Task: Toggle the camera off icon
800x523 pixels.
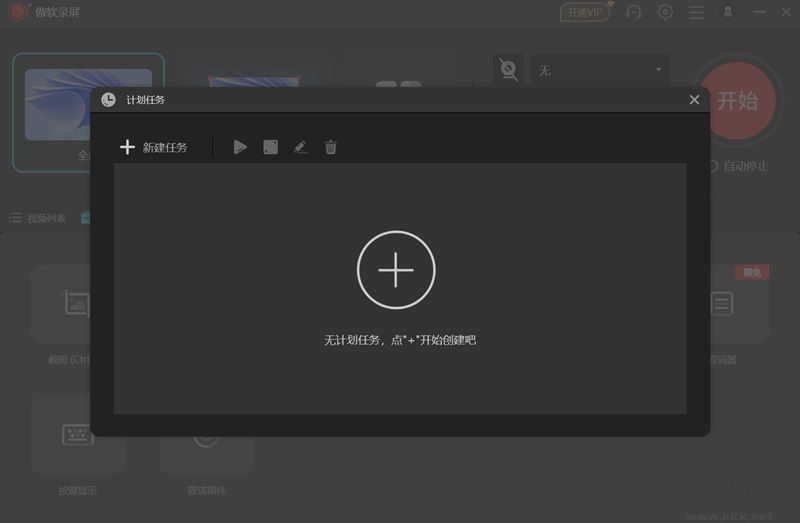Action: [x=508, y=69]
